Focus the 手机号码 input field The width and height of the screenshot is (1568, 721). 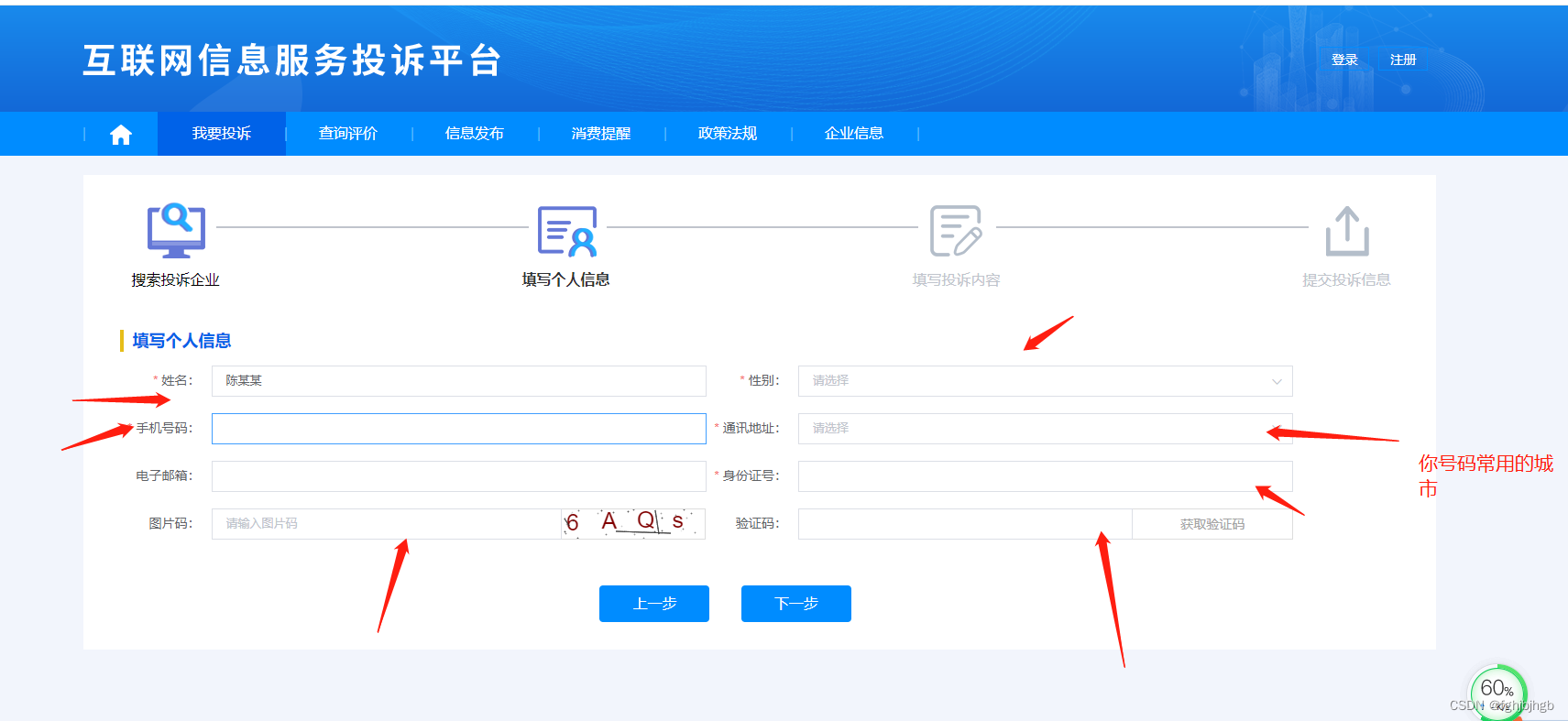458,429
